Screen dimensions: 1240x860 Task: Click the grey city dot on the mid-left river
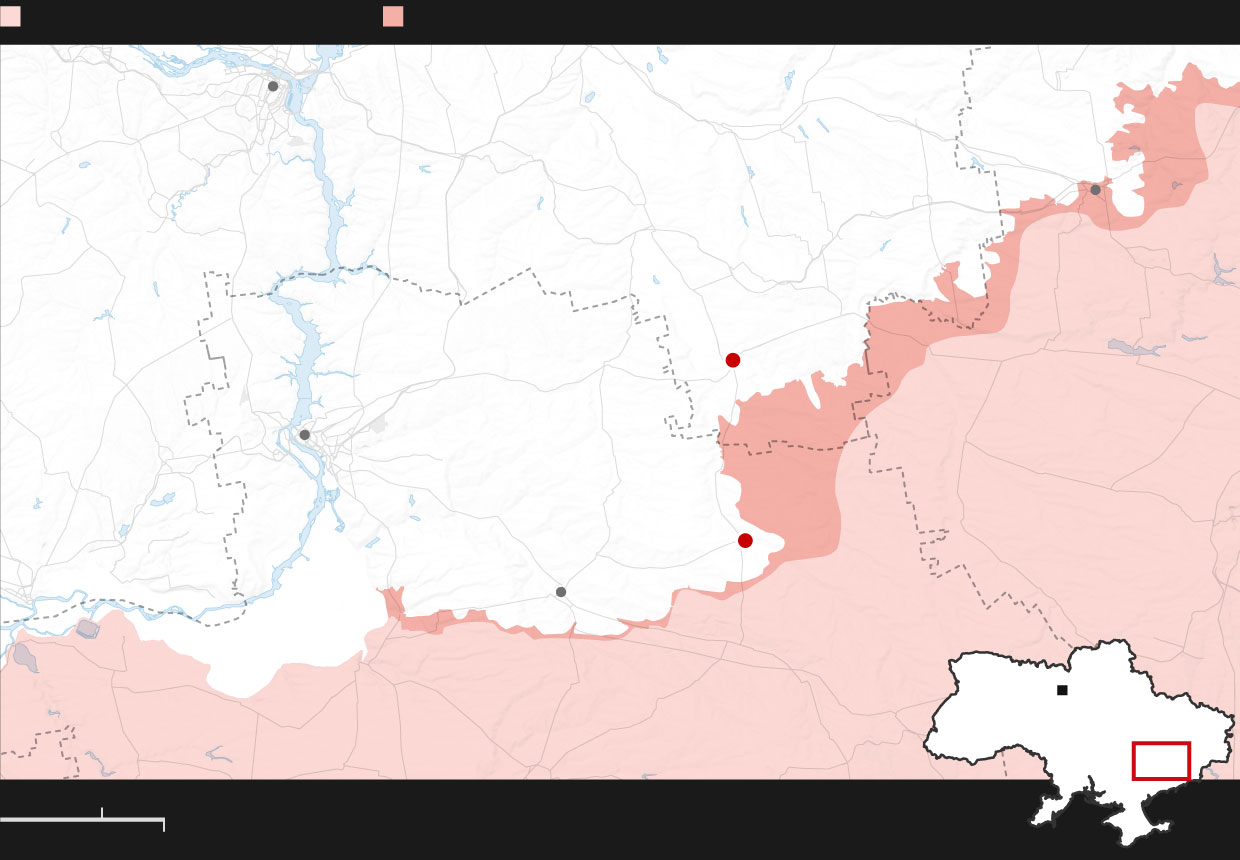click(x=305, y=435)
